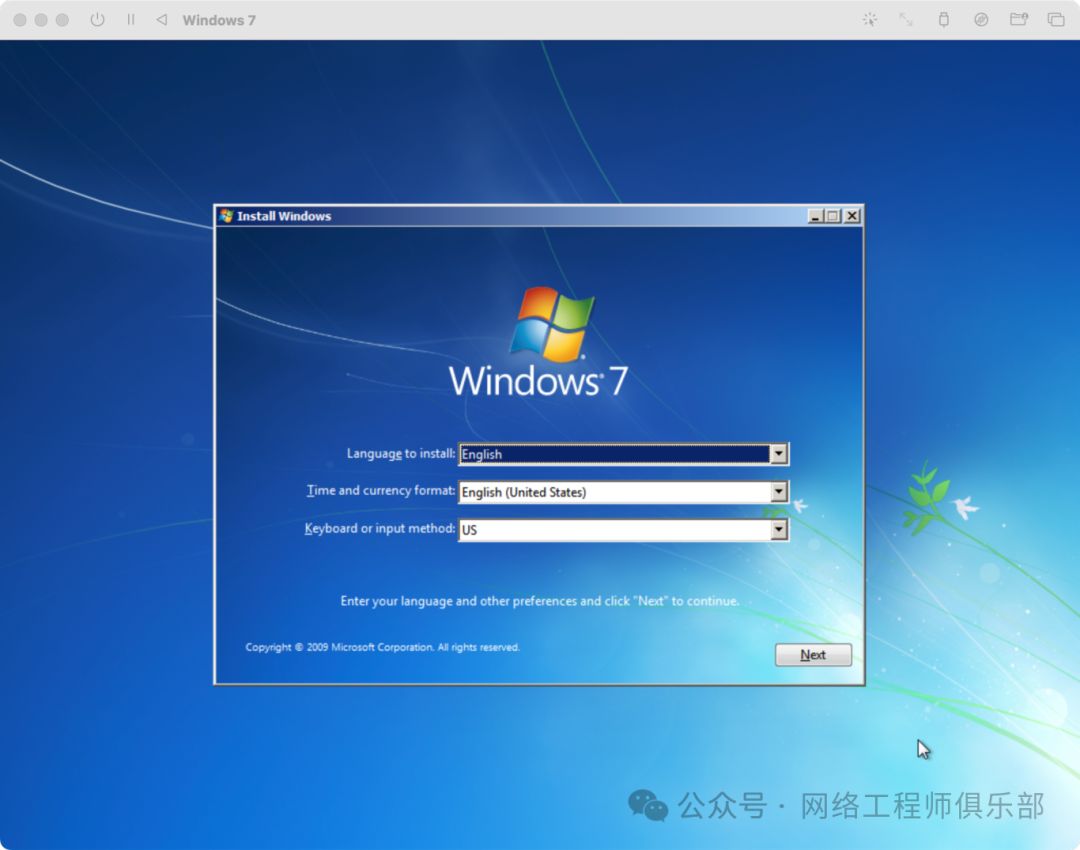This screenshot has width=1080, height=850.
Task: Click the left-pointing triangle restart icon
Action: pos(162,20)
